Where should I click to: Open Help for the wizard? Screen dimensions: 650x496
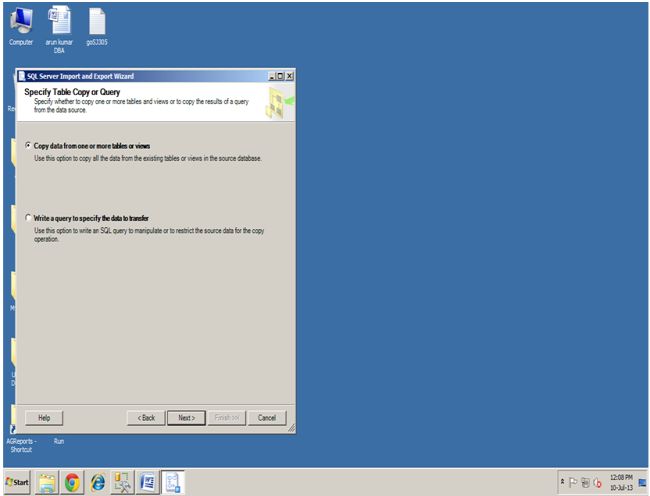pos(44,418)
